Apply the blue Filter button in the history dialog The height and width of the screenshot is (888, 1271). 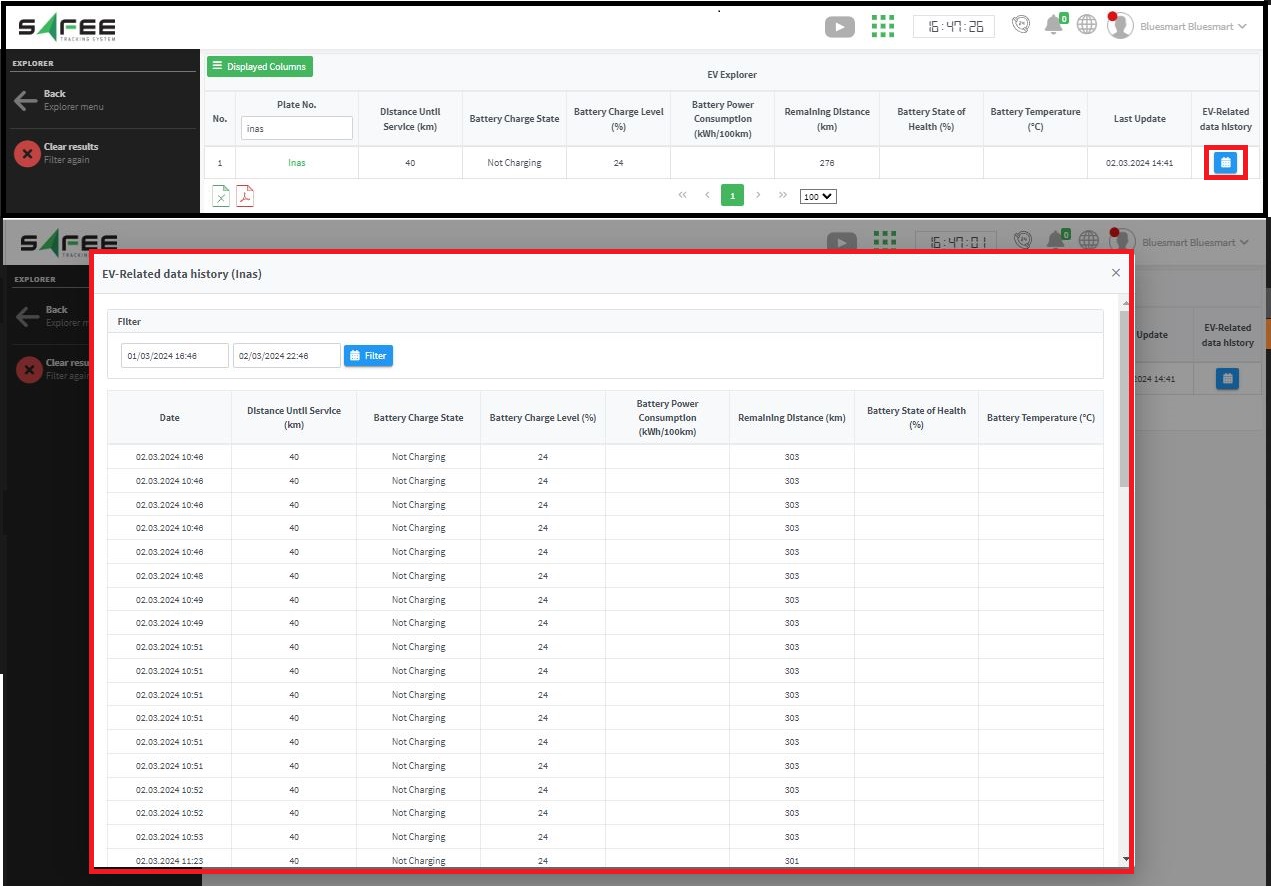(x=368, y=356)
